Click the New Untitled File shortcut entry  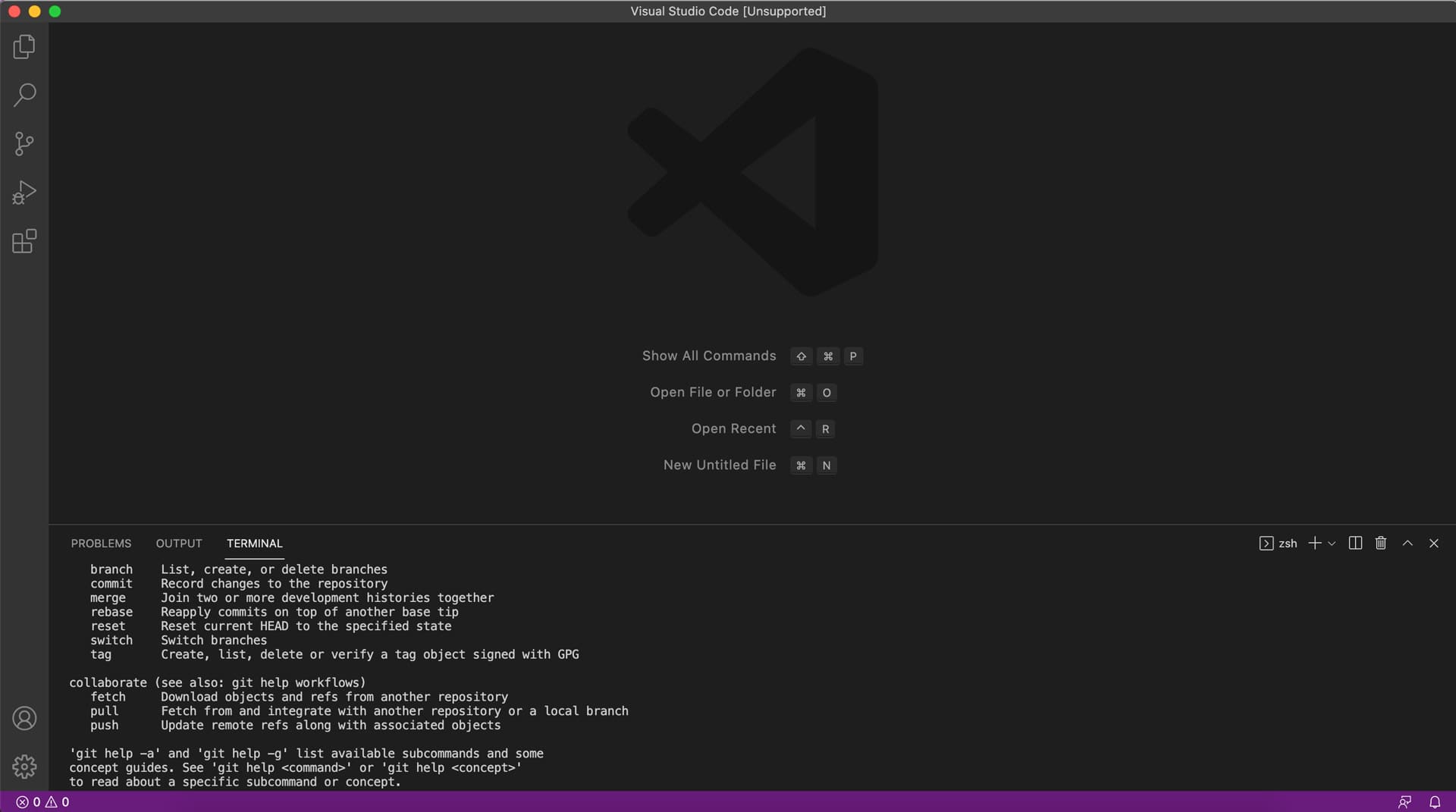coord(719,465)
